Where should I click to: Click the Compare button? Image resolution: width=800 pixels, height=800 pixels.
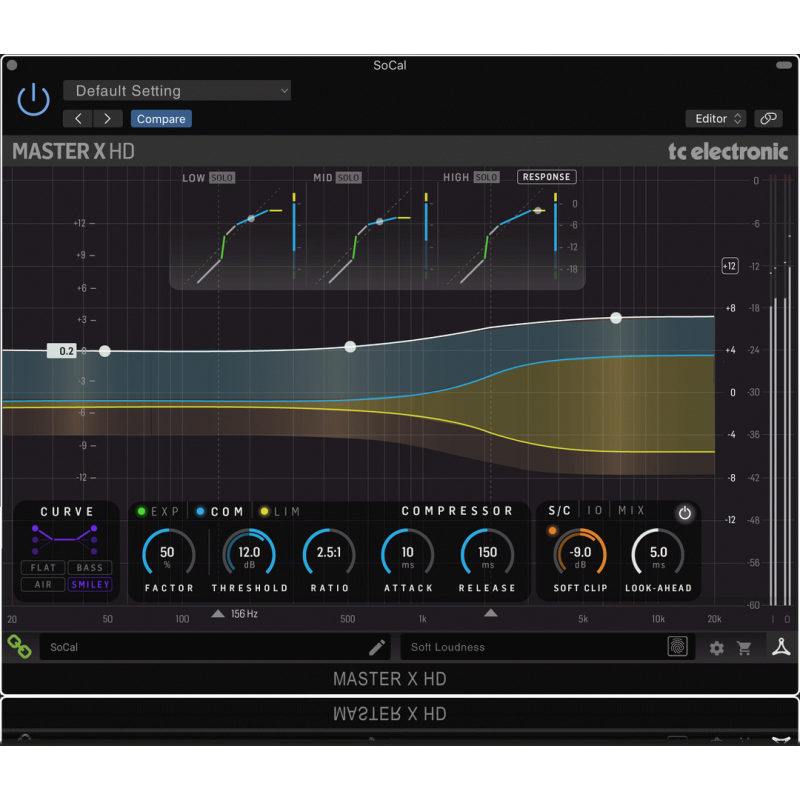point(161,119)
